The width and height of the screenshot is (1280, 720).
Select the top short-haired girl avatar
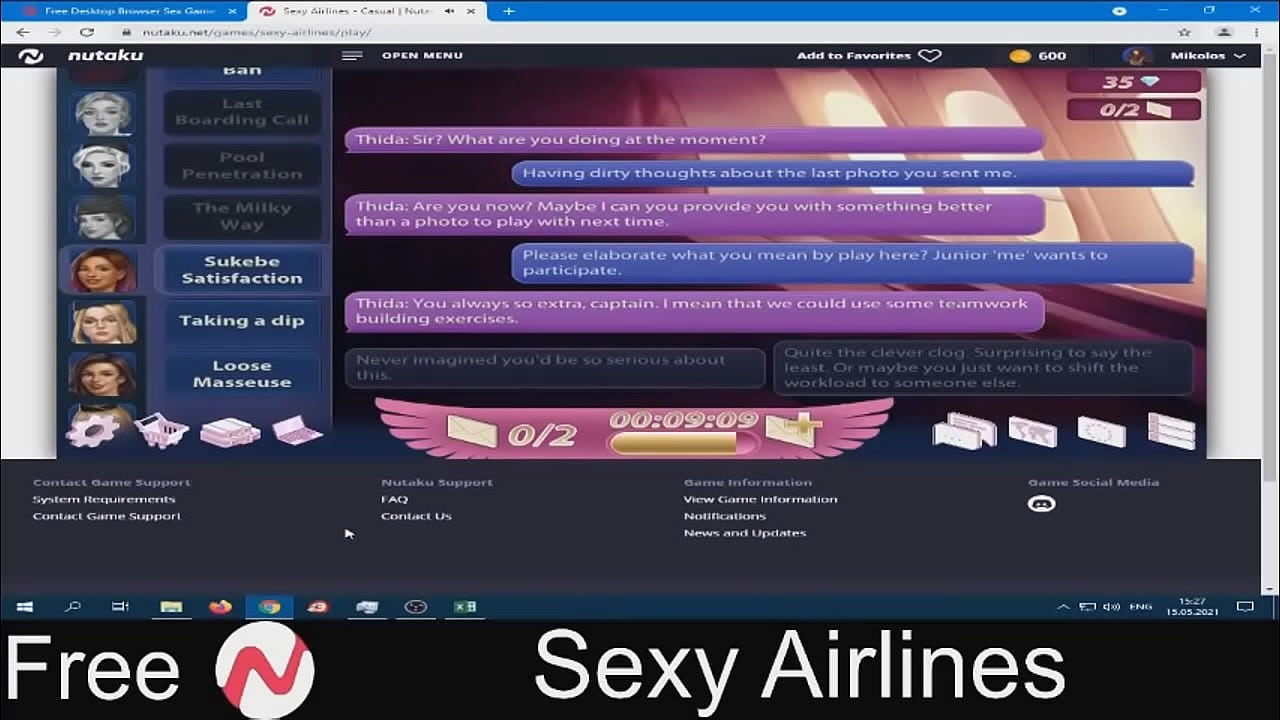coord(102,114)
